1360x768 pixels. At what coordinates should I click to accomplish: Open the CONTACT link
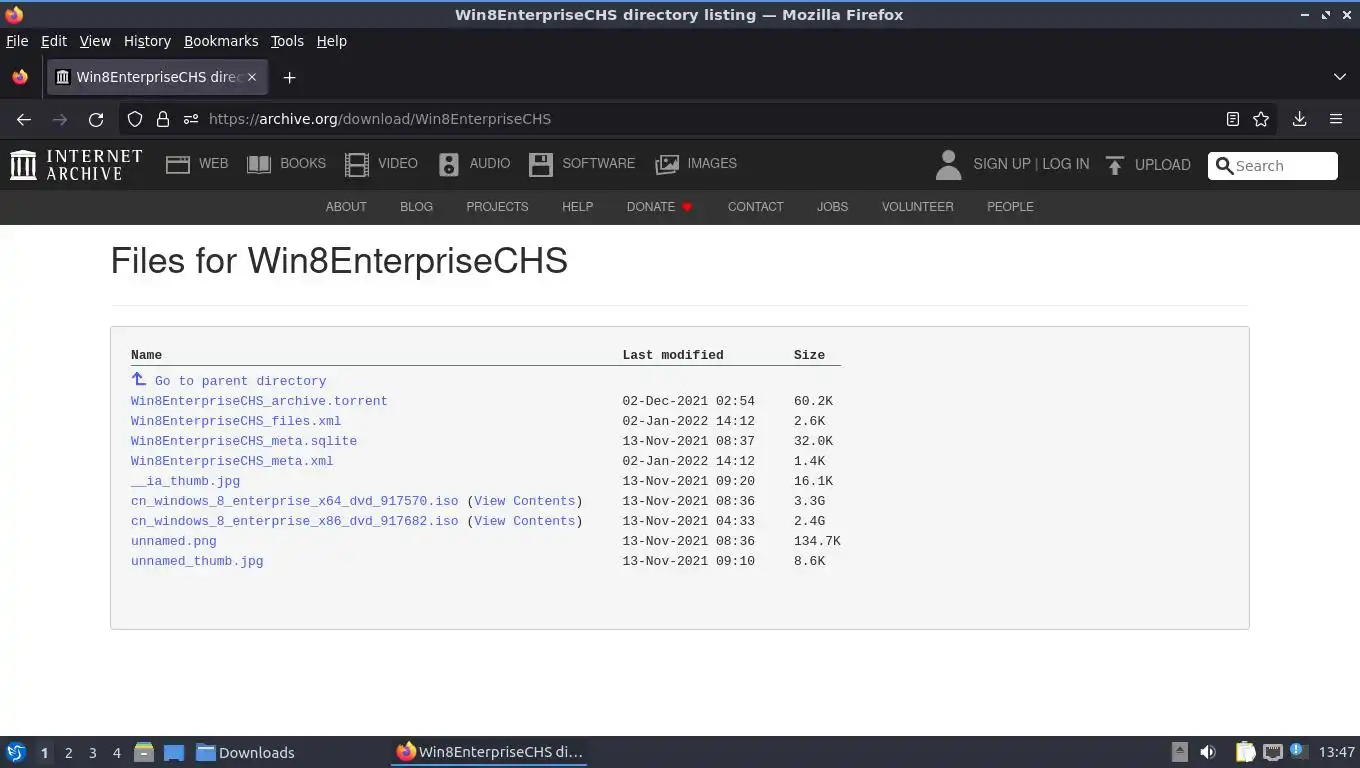click(755, 207)
